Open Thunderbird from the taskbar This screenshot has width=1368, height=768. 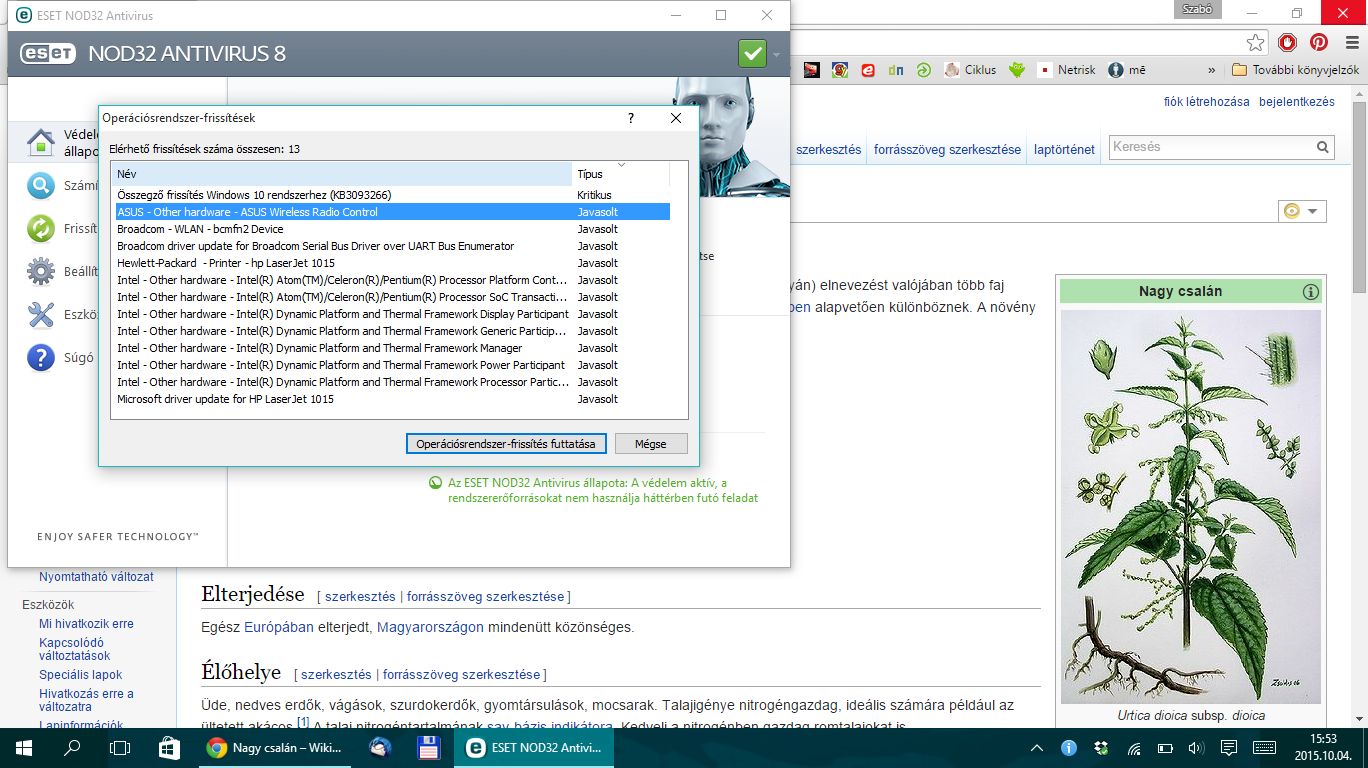(380, 747)
